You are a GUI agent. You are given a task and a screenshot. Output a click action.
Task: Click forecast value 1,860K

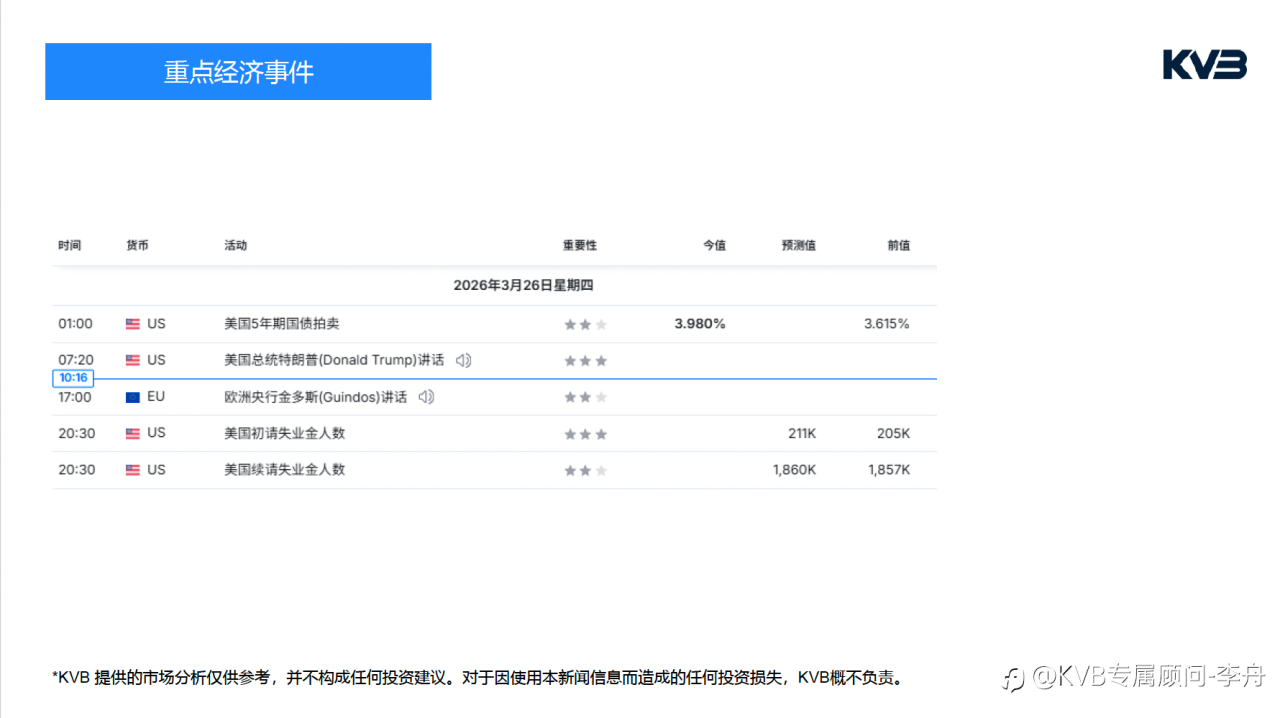coord(794,470)
